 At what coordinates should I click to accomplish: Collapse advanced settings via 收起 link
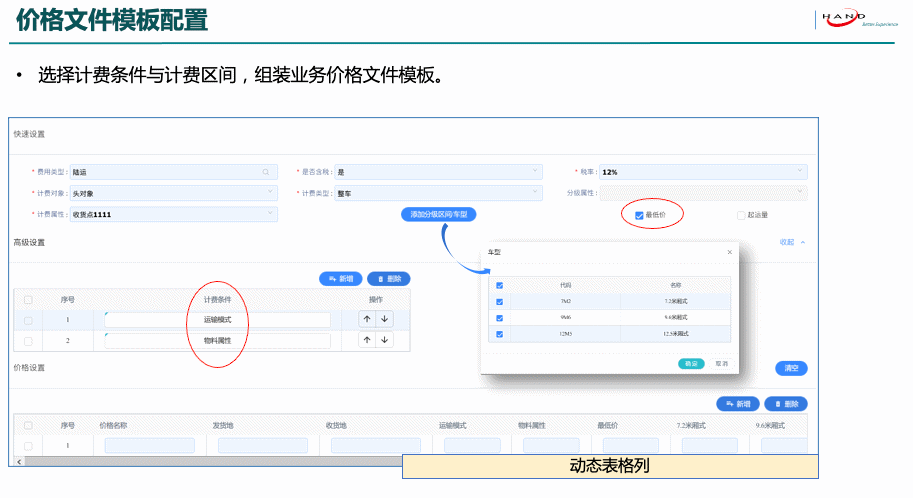(x=791, y=242)
